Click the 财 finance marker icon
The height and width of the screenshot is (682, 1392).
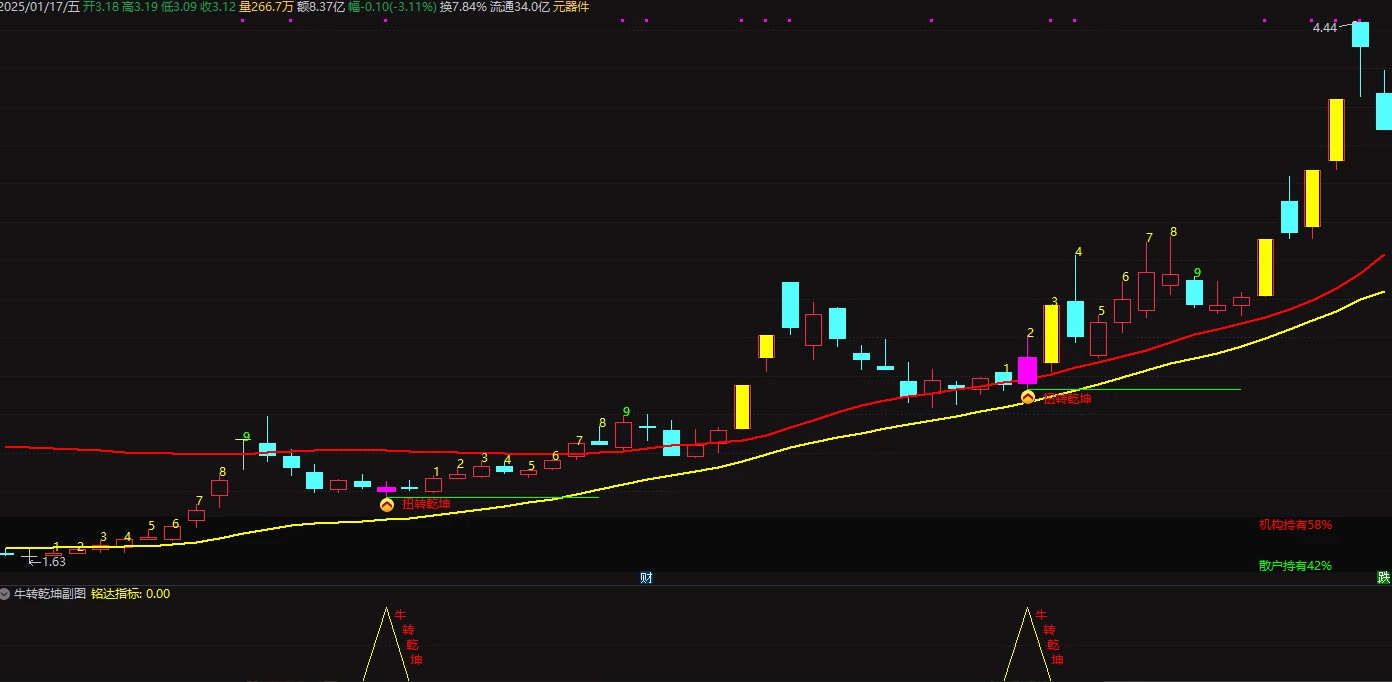coord(647,577)
